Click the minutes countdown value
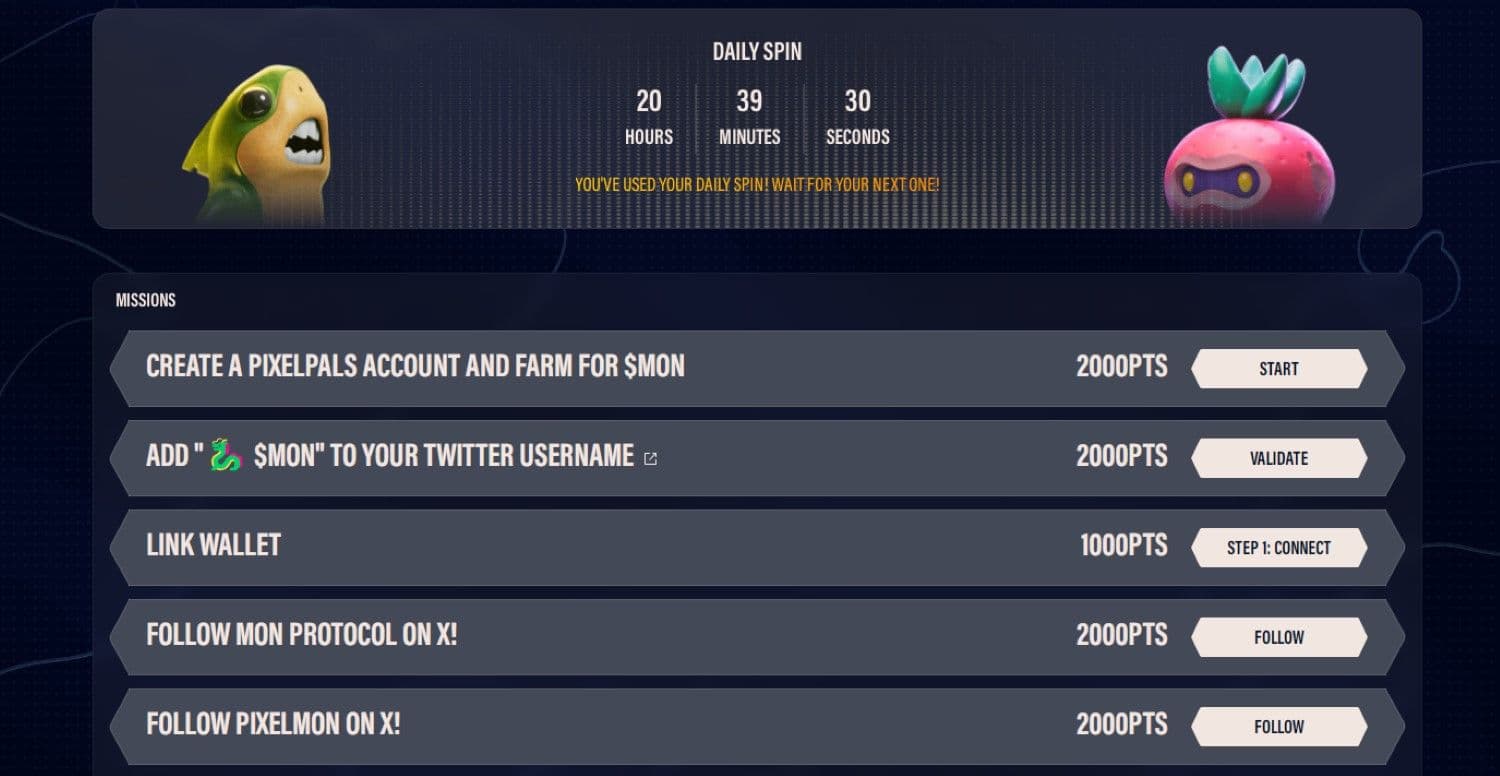Viewport: 1500px width, 776px height. (x=749, y=101)
